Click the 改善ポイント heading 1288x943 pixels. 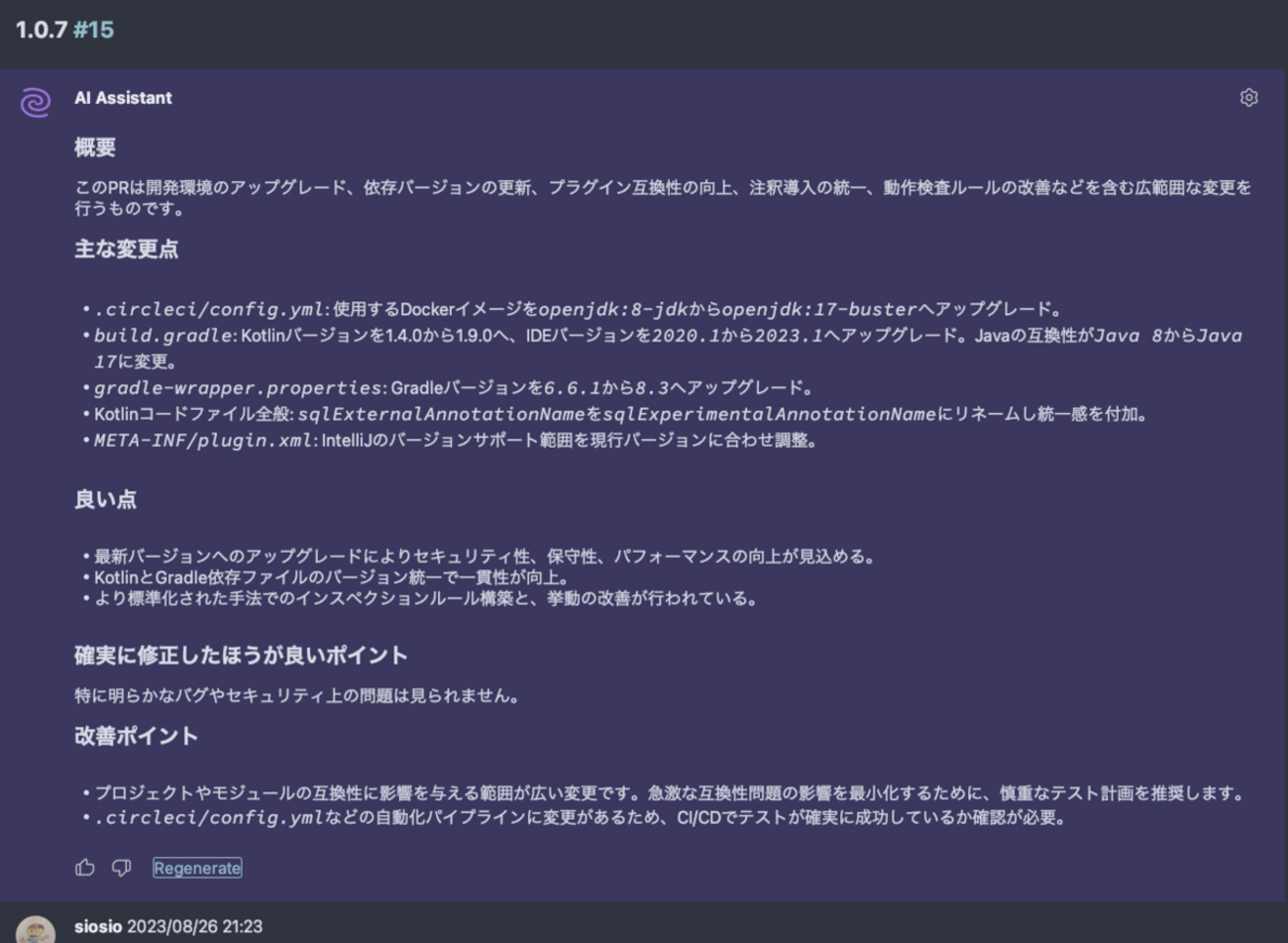point(136,736)
